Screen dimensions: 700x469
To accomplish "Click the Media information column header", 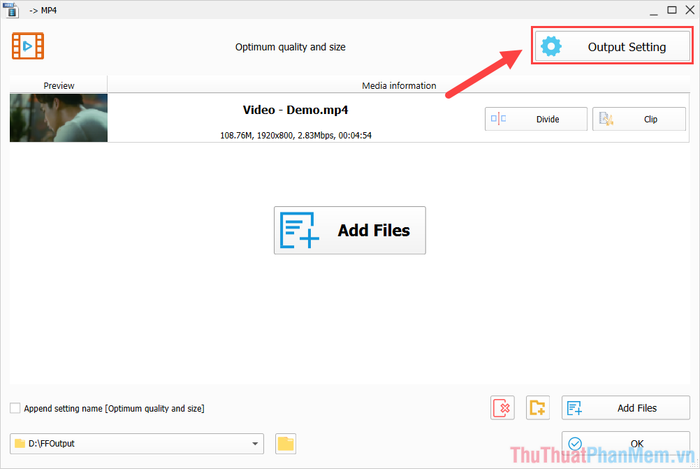I will [x=399, y=85].
